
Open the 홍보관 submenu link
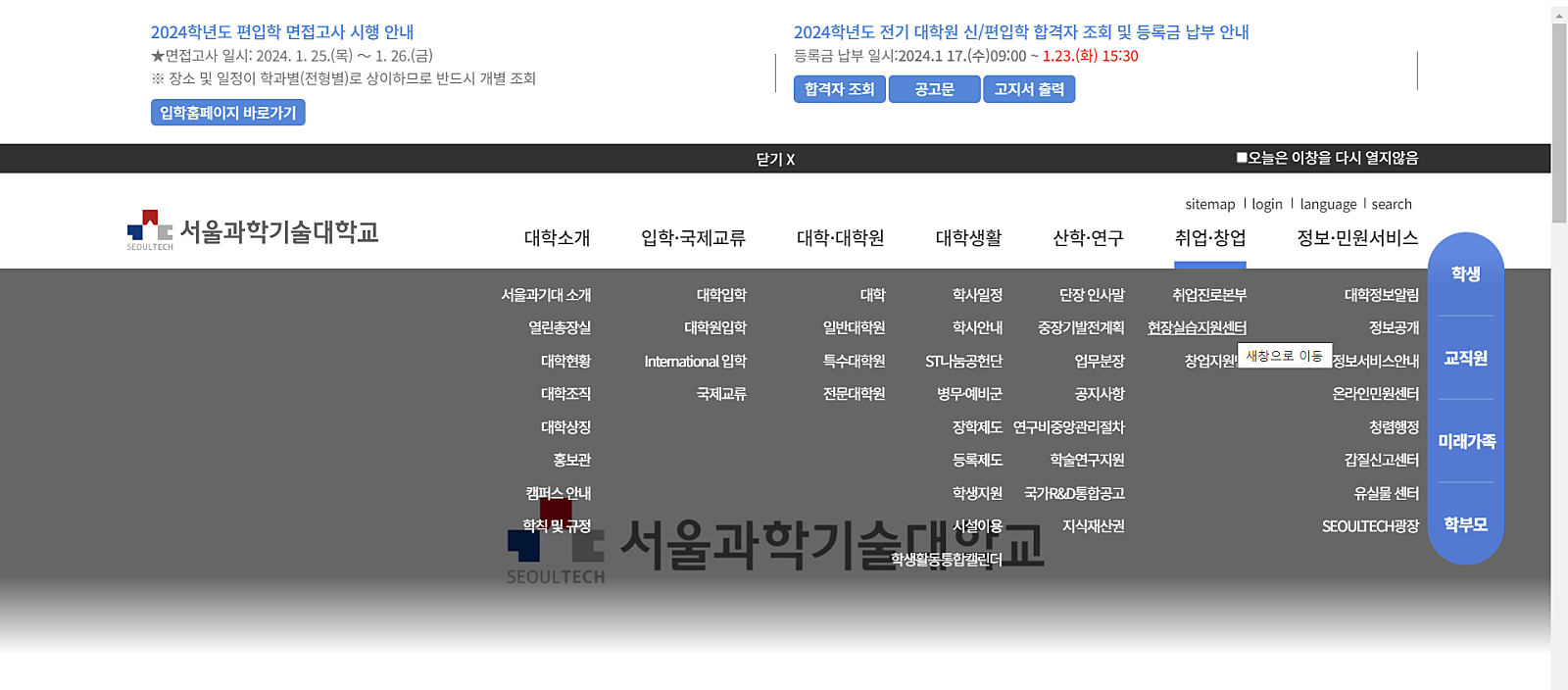571,460
